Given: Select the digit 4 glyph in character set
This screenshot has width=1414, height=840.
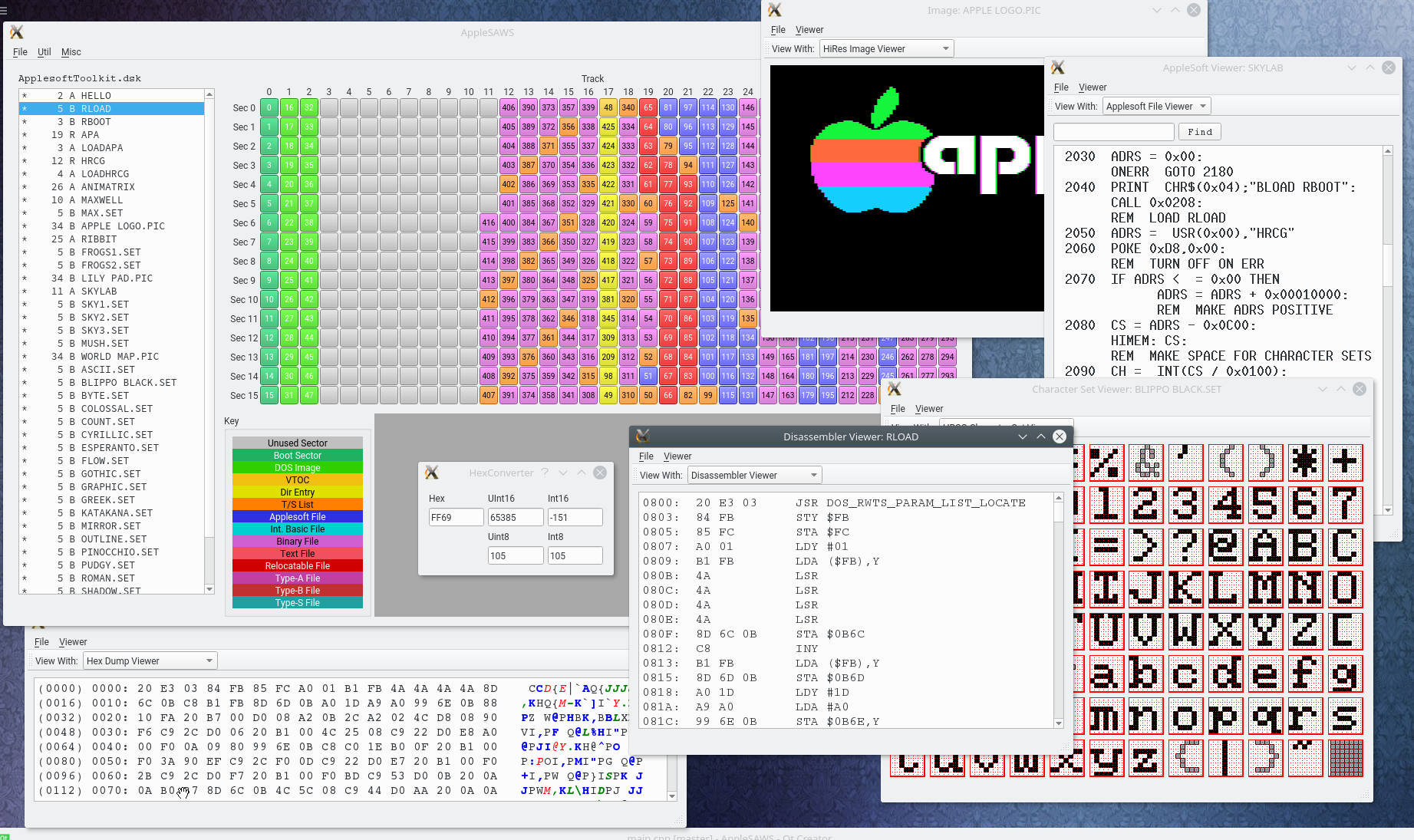Looking at the screenshot, I should (x=1226, y=505).
